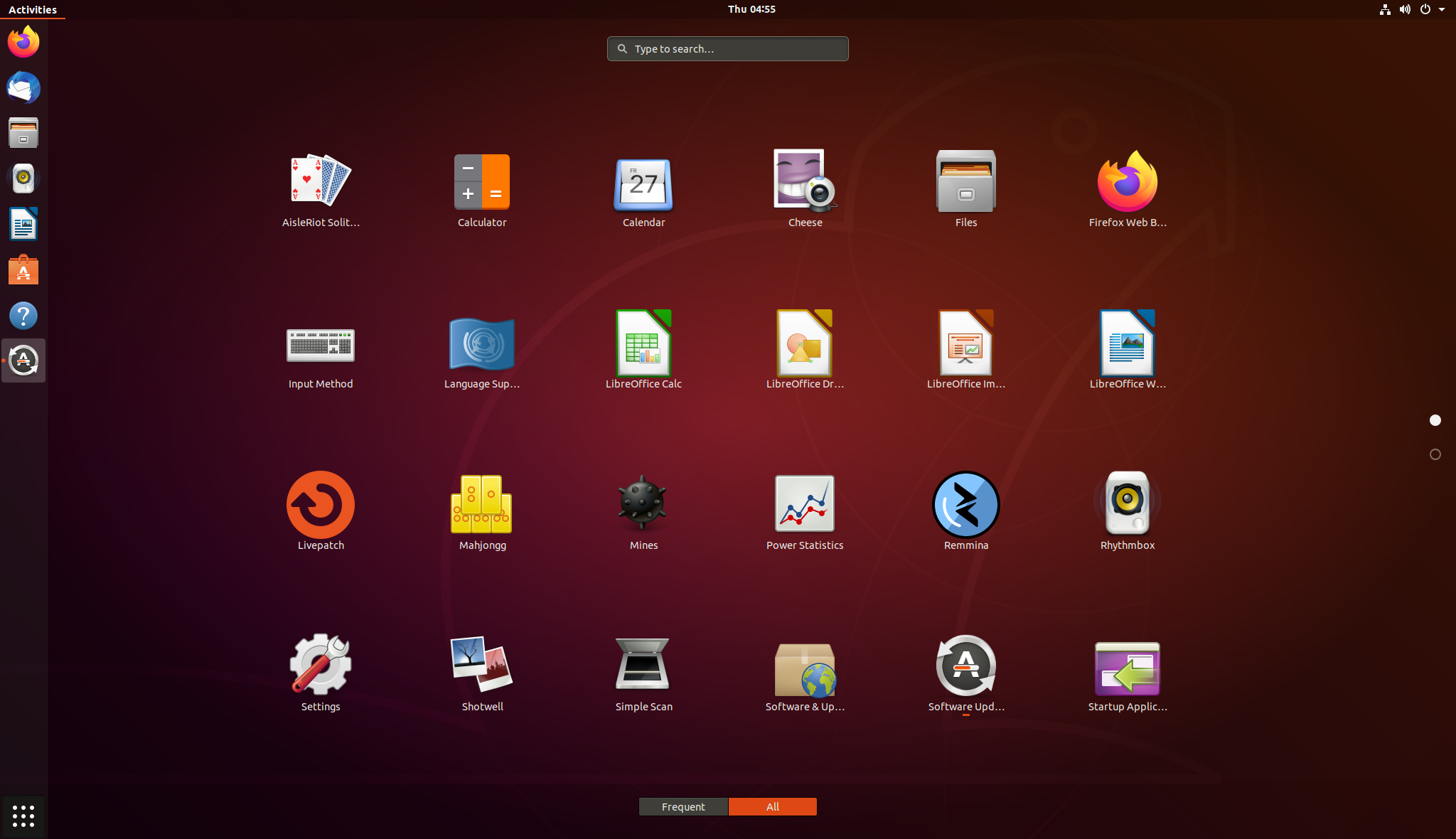The image size is (1456, 839).
Task: Select the All apps tab
Action: 772,806
